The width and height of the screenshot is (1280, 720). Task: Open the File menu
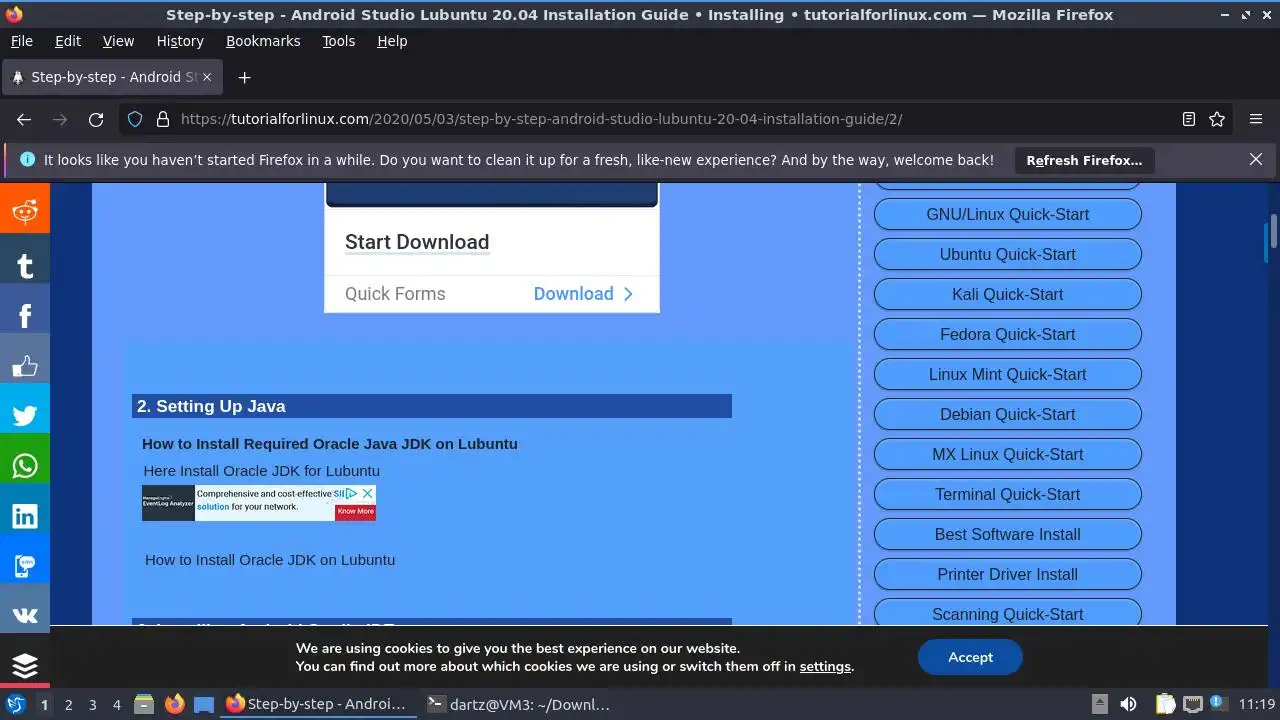coord(21,41)
